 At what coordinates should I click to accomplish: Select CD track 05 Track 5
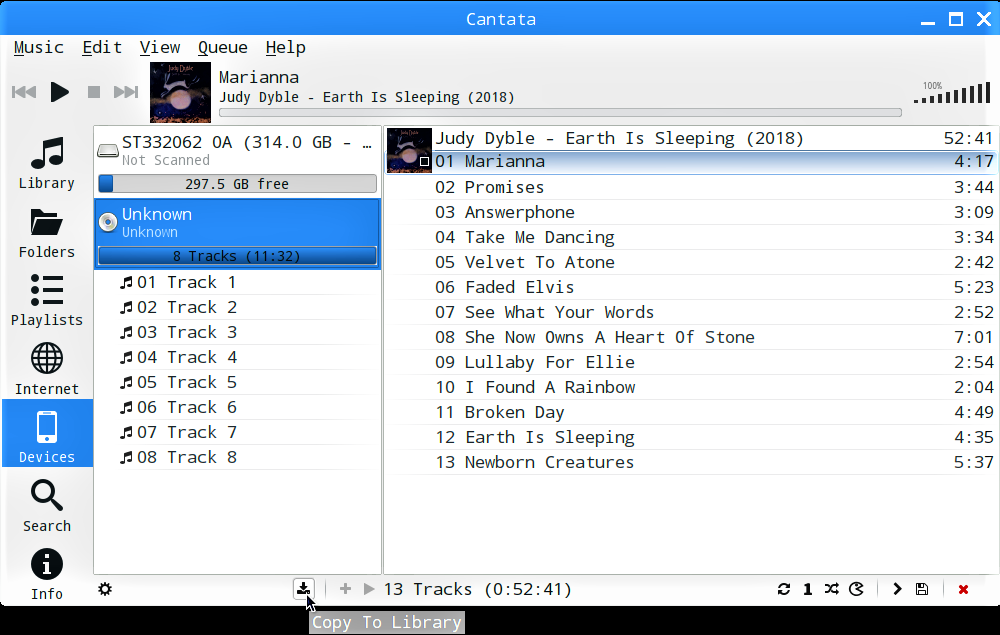pos(237,383)
